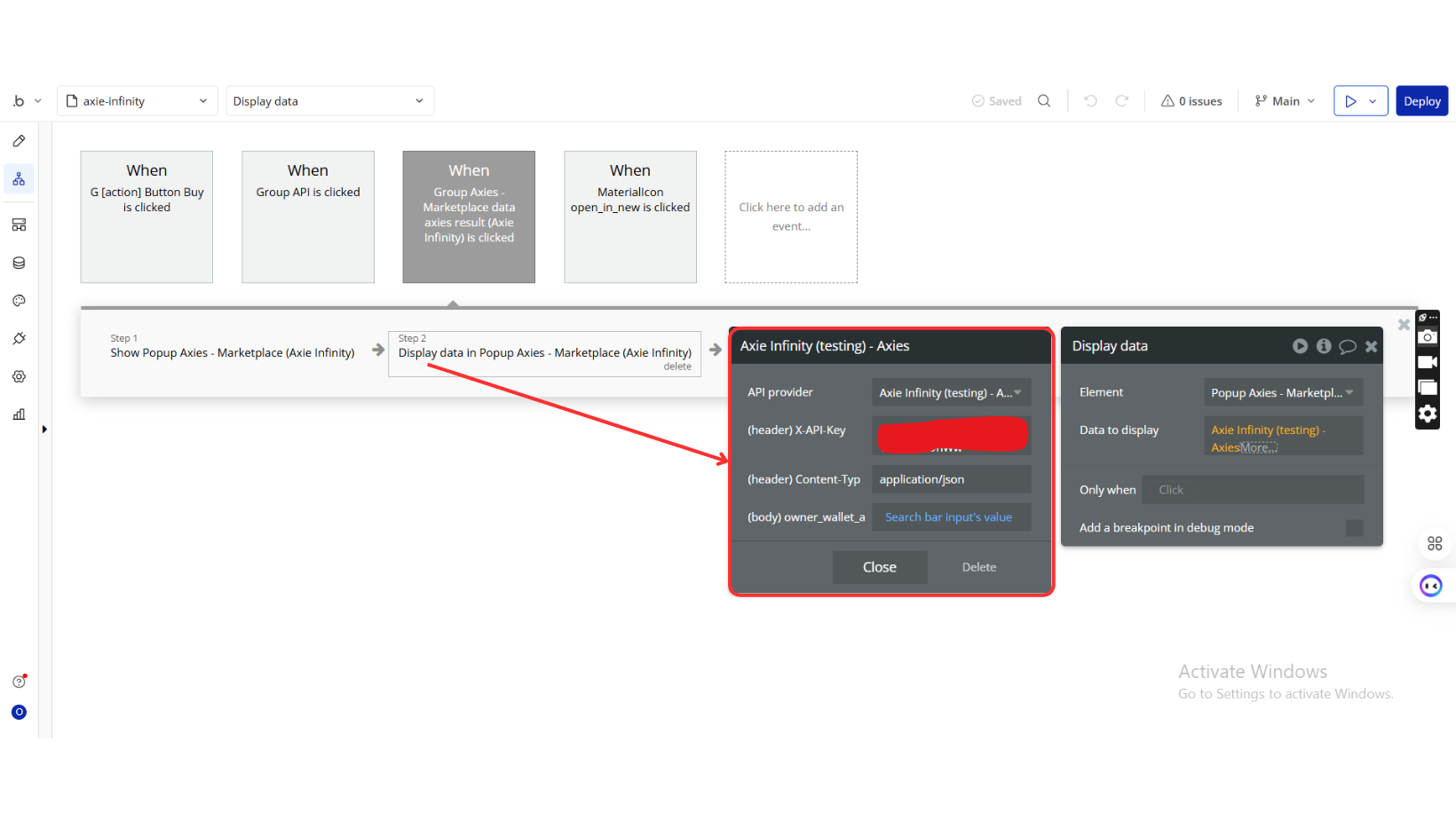
Task: Select Step 2 Display data in Popup
Action: 544,353
